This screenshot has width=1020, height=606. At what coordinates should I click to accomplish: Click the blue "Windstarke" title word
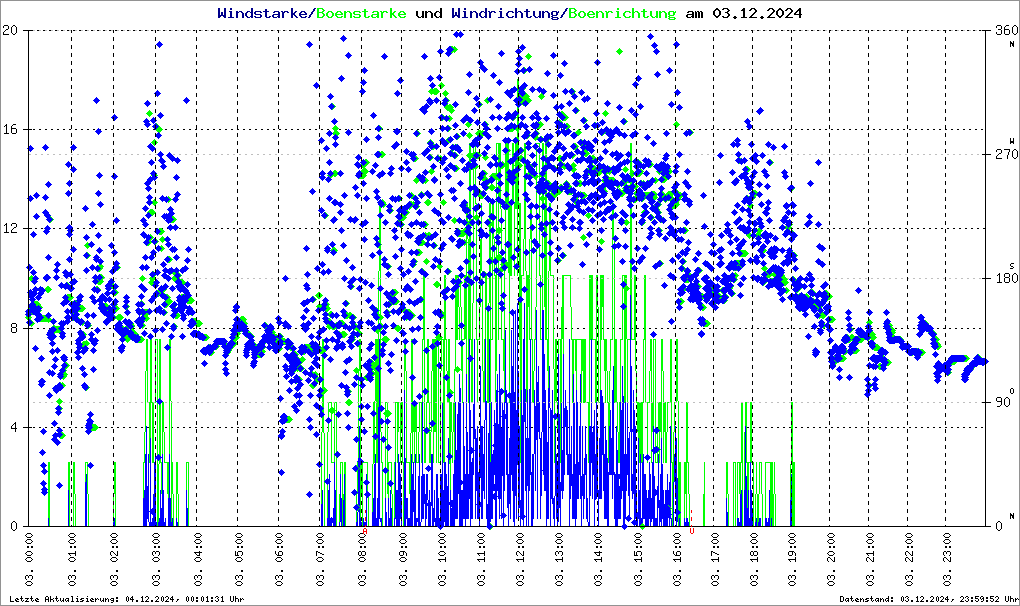(x=262, y=13)
